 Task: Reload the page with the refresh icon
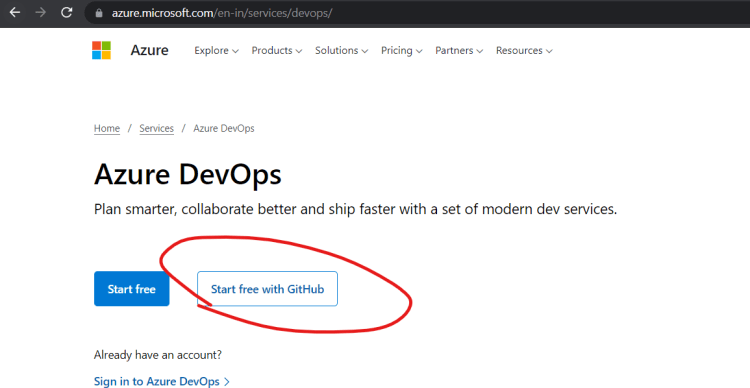point(66,12)
